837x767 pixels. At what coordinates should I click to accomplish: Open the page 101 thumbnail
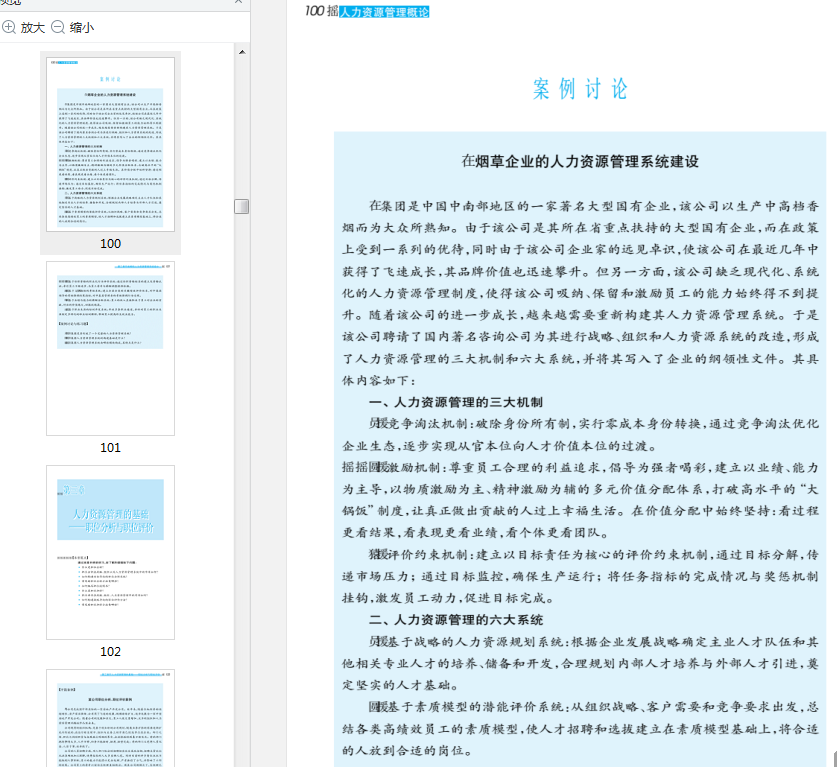[110, 349]
